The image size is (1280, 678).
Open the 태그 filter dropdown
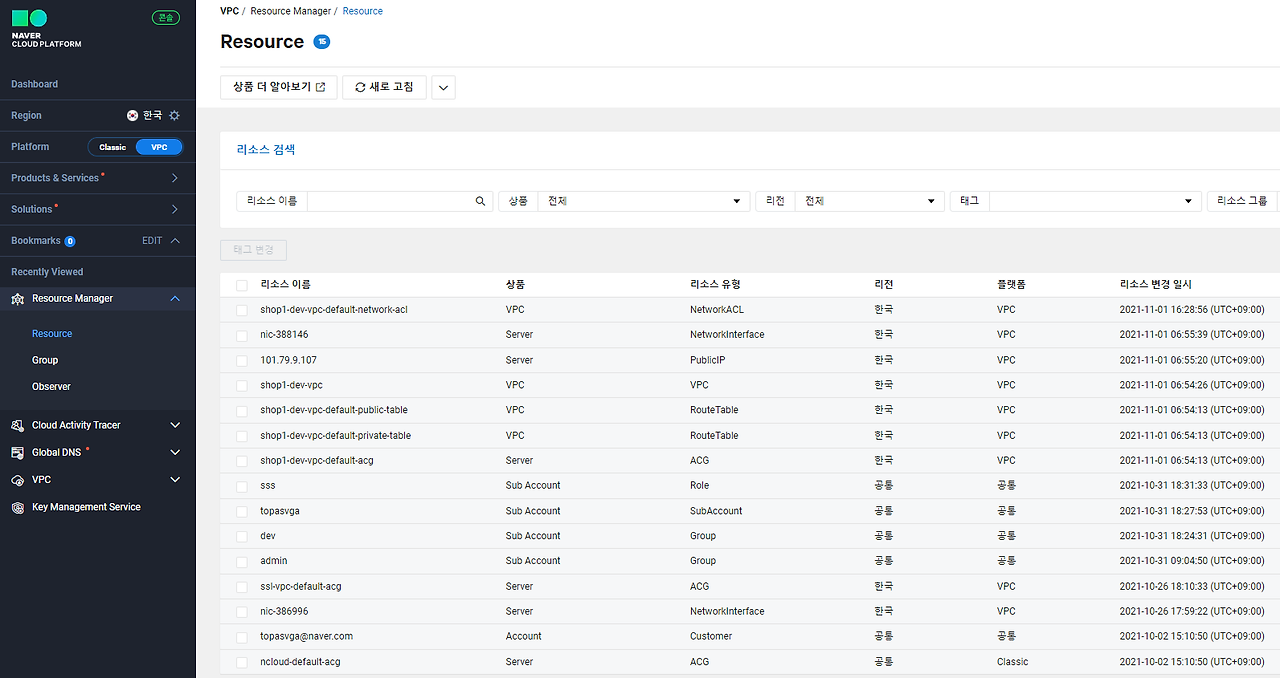coord(1094,201)
